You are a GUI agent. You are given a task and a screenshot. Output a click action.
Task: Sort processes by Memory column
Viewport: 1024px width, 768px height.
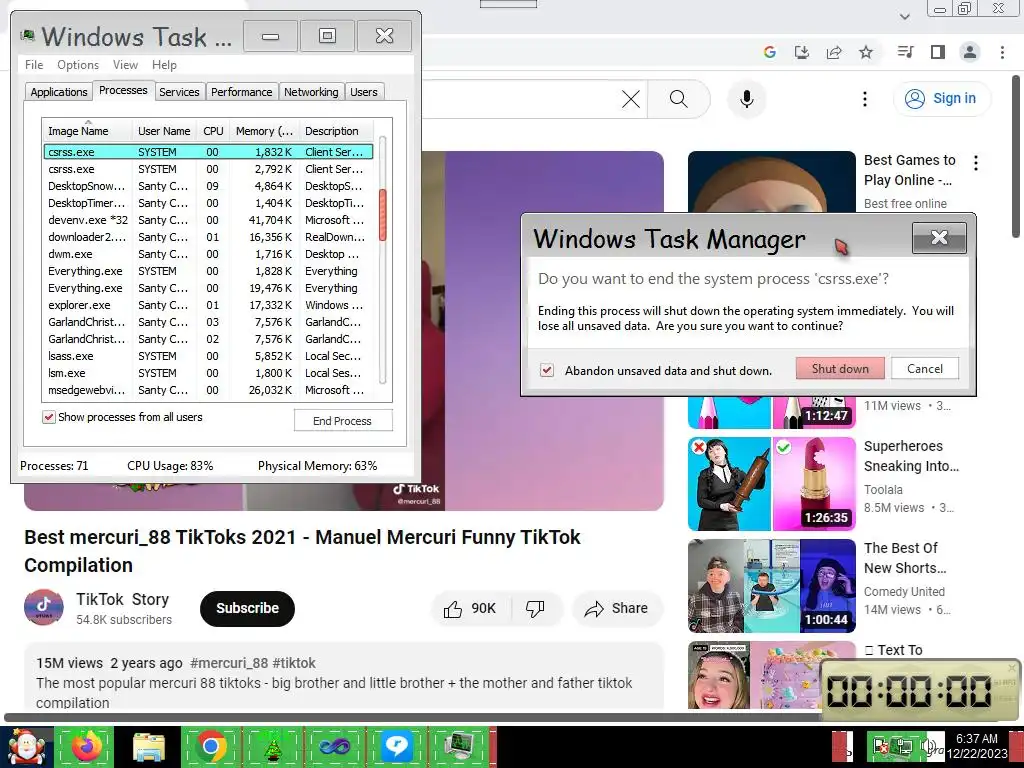tap(264, 131)
